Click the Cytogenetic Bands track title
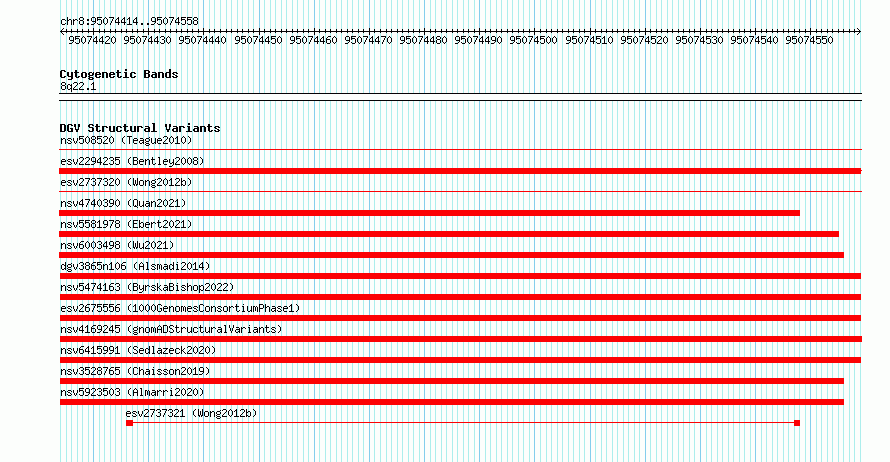The image size is (890, 462). click(119, 74)
